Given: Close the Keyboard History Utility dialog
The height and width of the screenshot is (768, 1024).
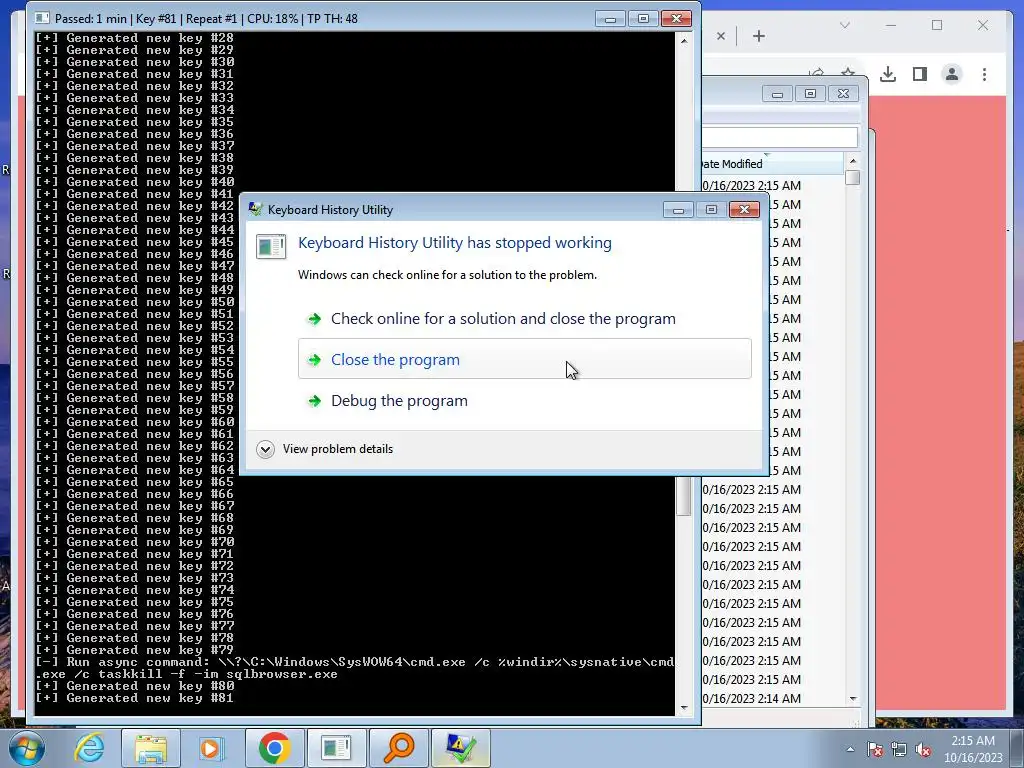Looking at the screenshot, I should 744,210.
